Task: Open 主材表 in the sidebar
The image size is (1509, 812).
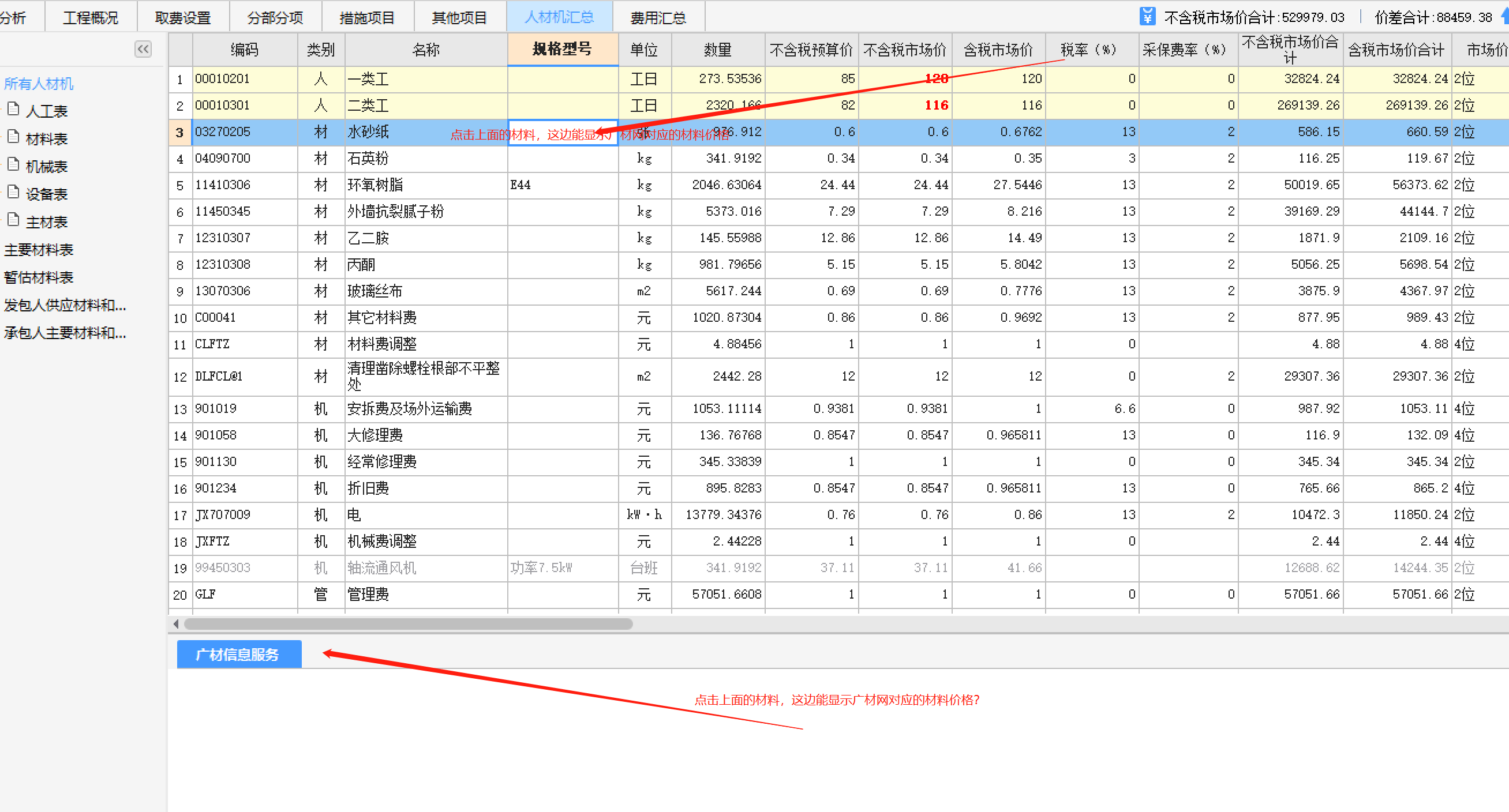Action: (47, 222)
